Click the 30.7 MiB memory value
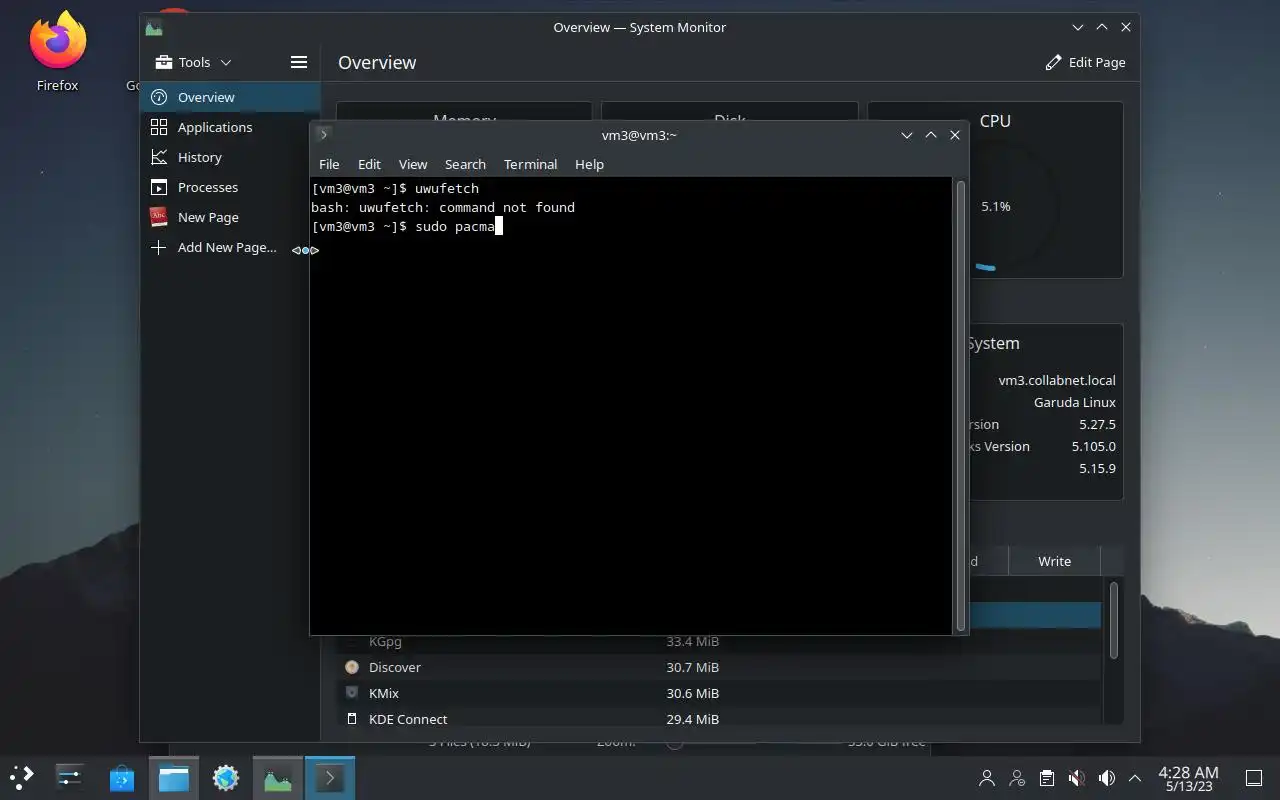The width and height of the screenshot is (1280, 800). tap(693, 667)
